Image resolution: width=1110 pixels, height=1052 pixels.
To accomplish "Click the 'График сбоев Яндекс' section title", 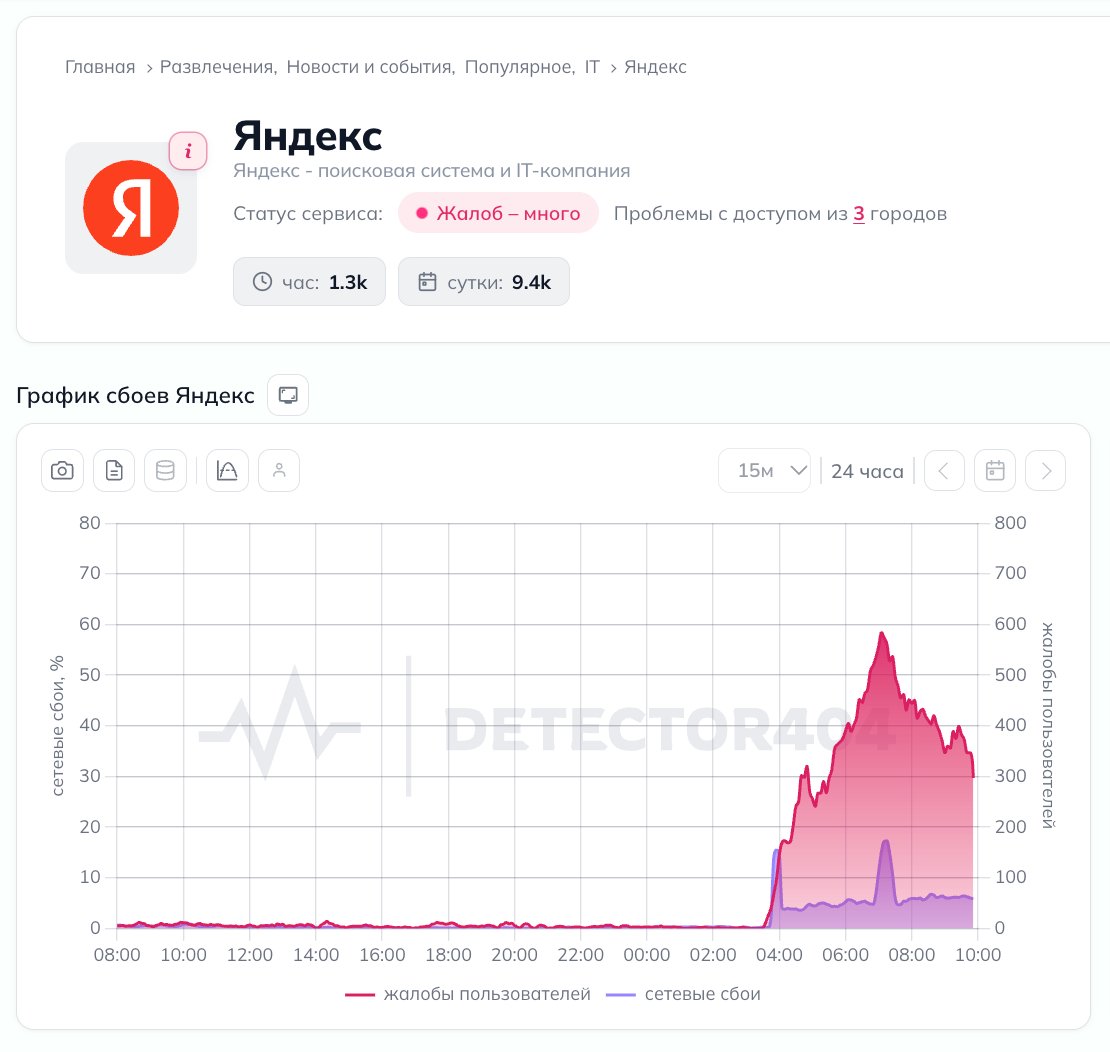I will [x=135, y=395].
